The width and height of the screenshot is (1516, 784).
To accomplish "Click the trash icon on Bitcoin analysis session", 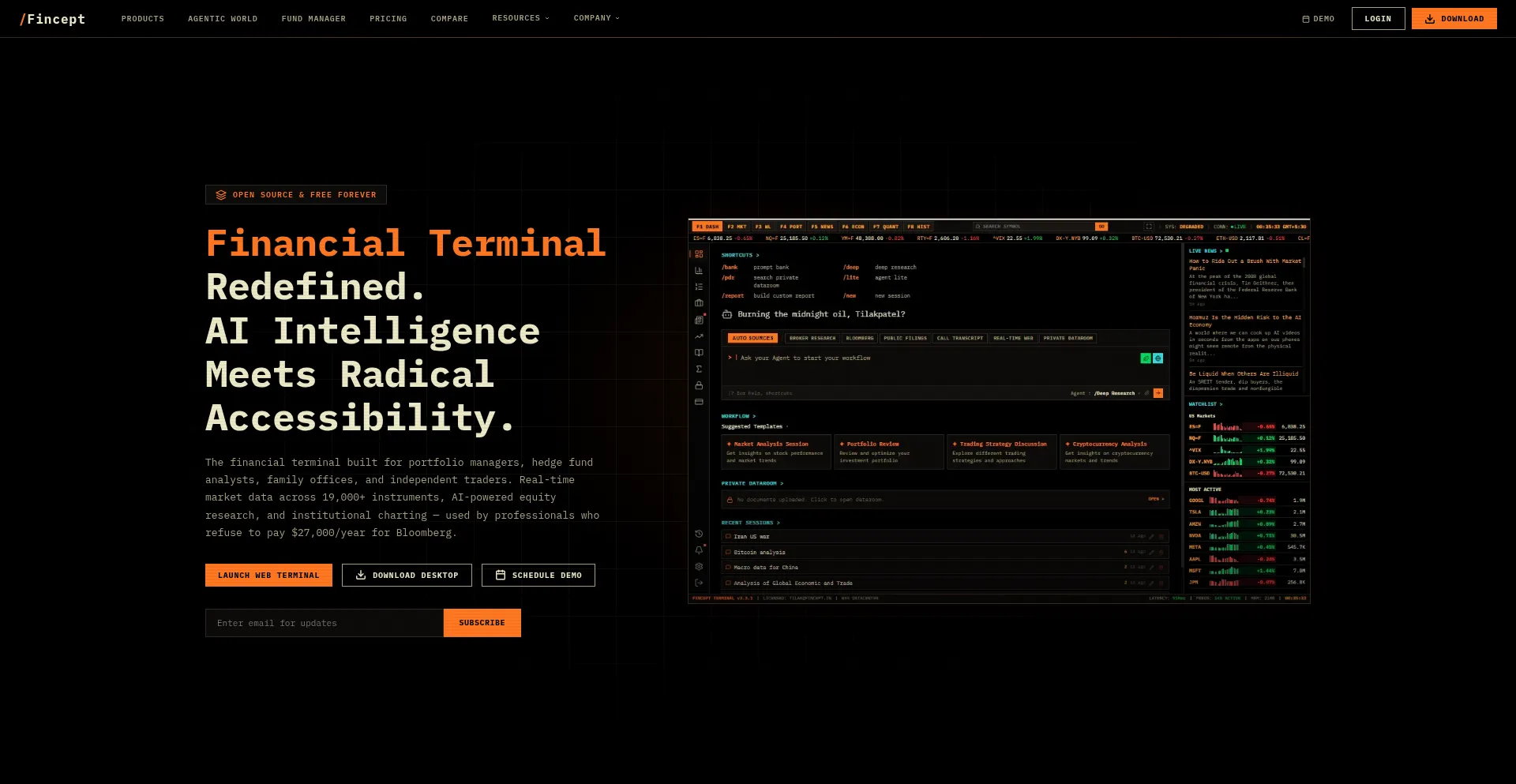I will 1161,552.
